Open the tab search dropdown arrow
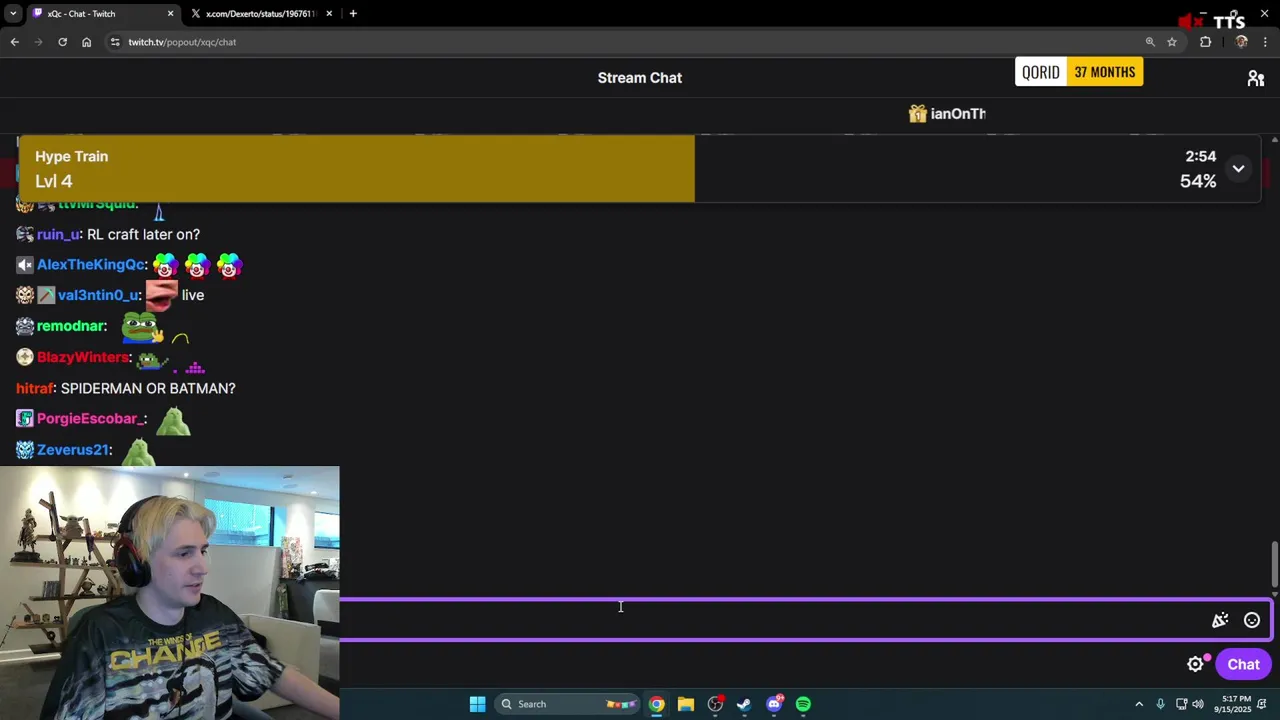Screen dimensions: 1280x720 tap(13, 14)
